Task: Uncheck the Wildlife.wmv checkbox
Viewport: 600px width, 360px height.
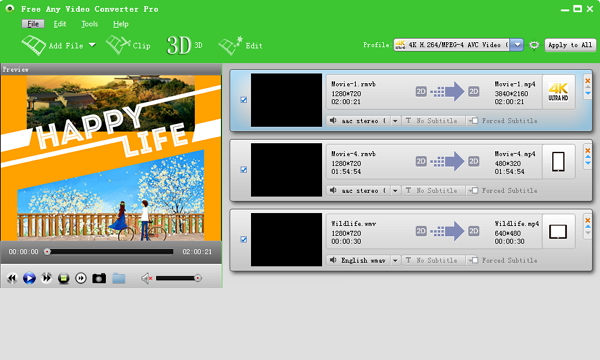Action: 243,239
